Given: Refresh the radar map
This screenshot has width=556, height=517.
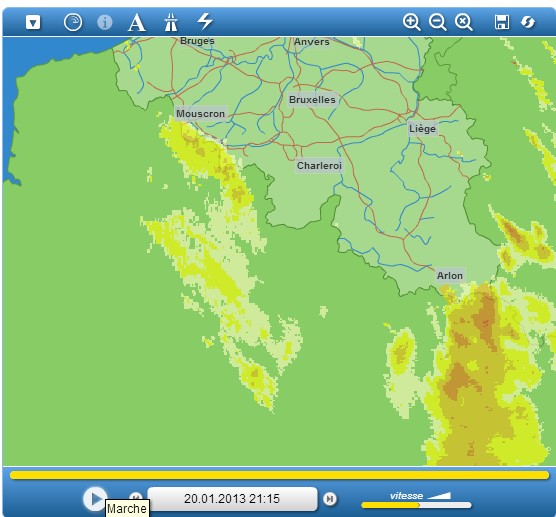Looking at the screenshot, I should click(x=528, y=22).
